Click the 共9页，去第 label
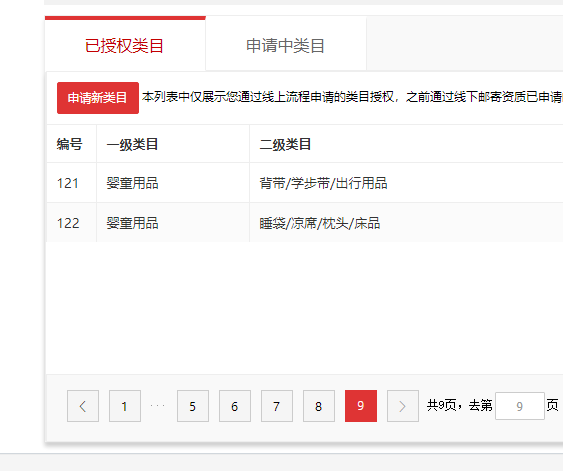Screen dimensions: 563x471 [460, 405]
